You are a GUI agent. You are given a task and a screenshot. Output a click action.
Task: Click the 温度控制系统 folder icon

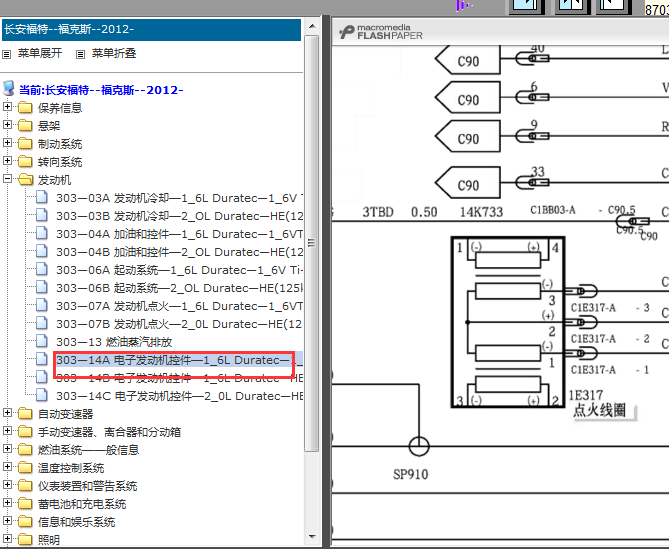(25, 468)
